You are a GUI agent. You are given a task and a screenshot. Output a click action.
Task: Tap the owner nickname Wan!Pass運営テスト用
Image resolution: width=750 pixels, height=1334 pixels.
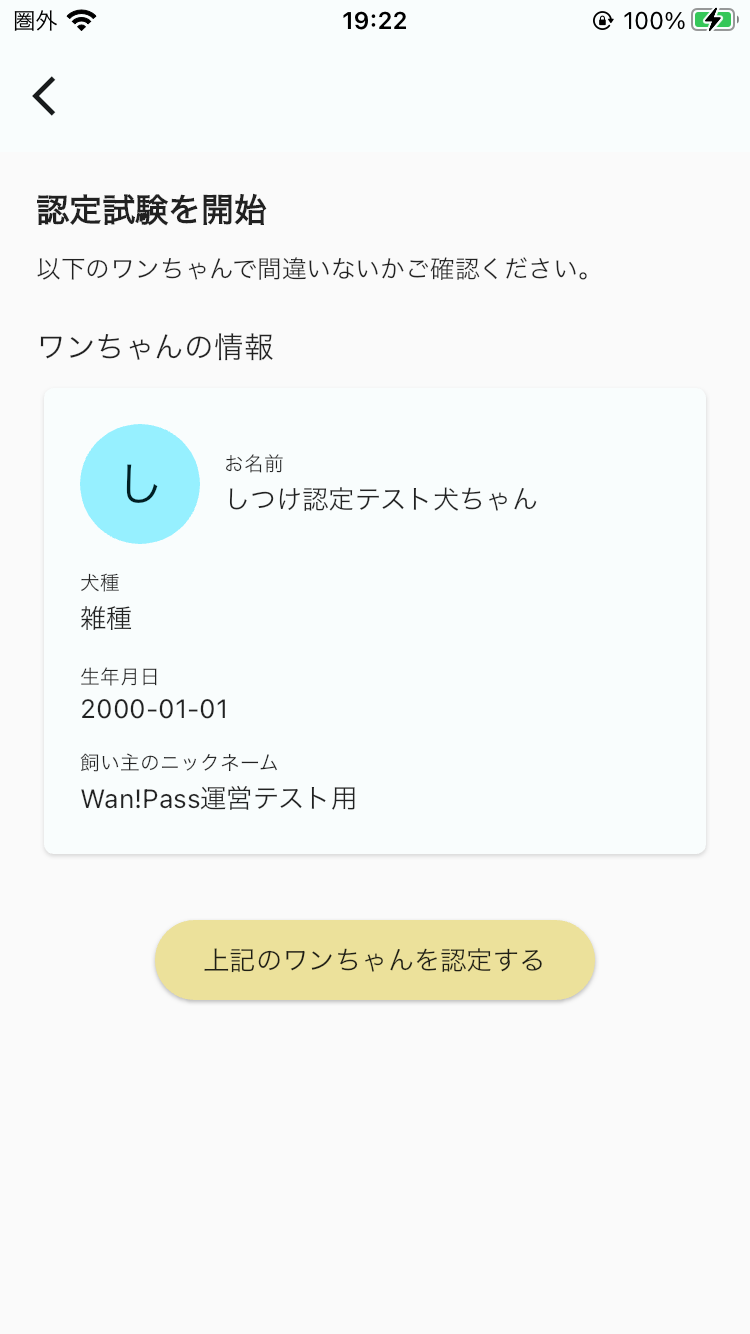pos(219,798)
